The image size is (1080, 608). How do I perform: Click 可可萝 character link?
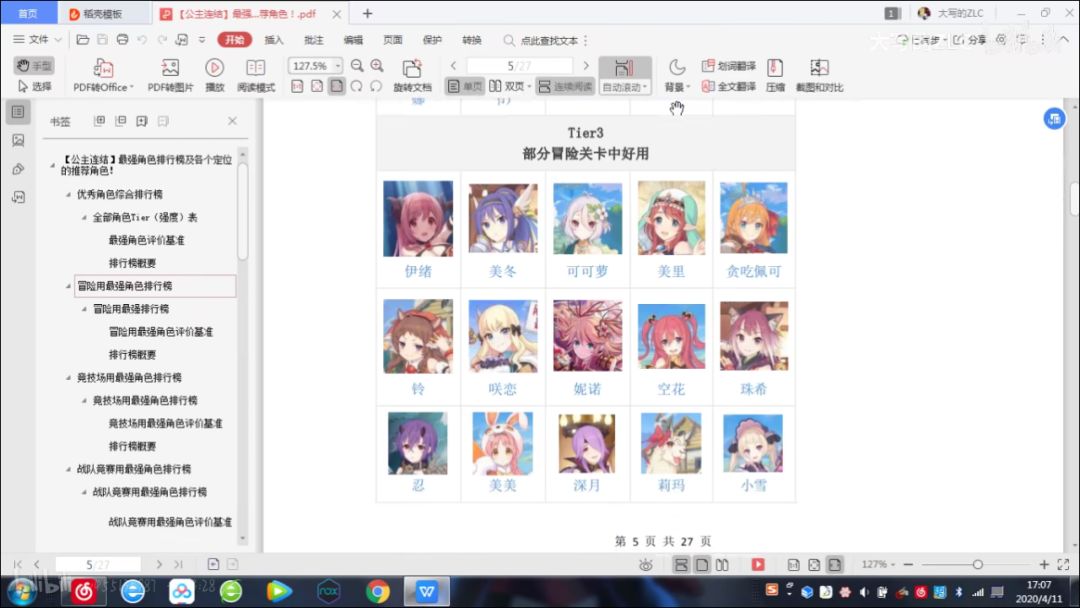(x=587, y=271)
